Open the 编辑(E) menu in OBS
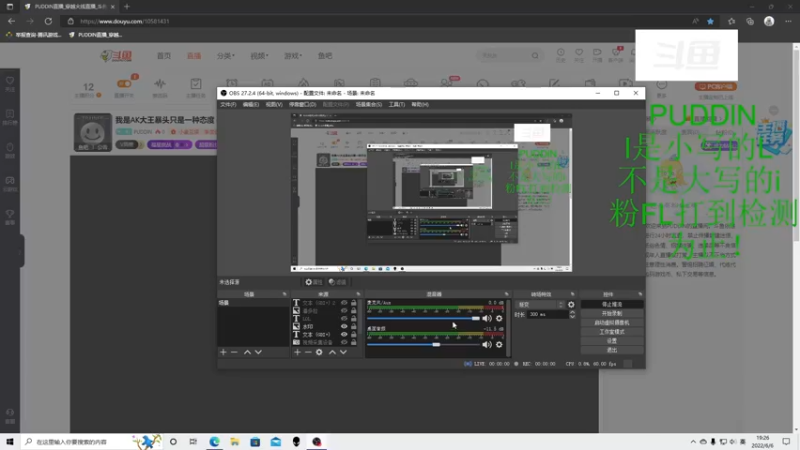The height and width of the screenshot is (450, 800). [x=251, y=105]
